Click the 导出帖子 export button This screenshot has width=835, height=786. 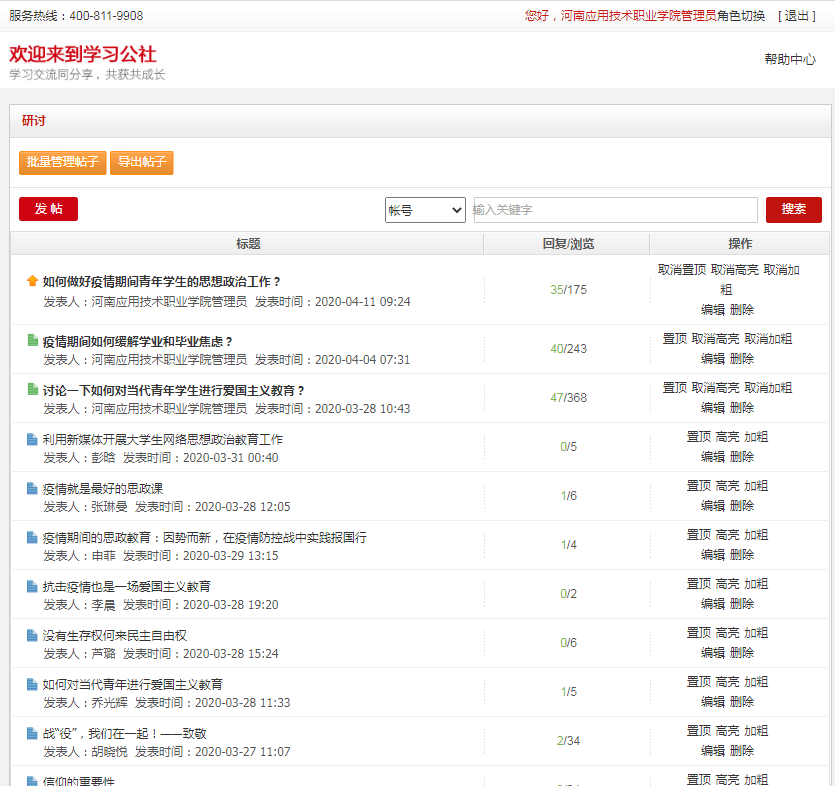tap(142, 162)
